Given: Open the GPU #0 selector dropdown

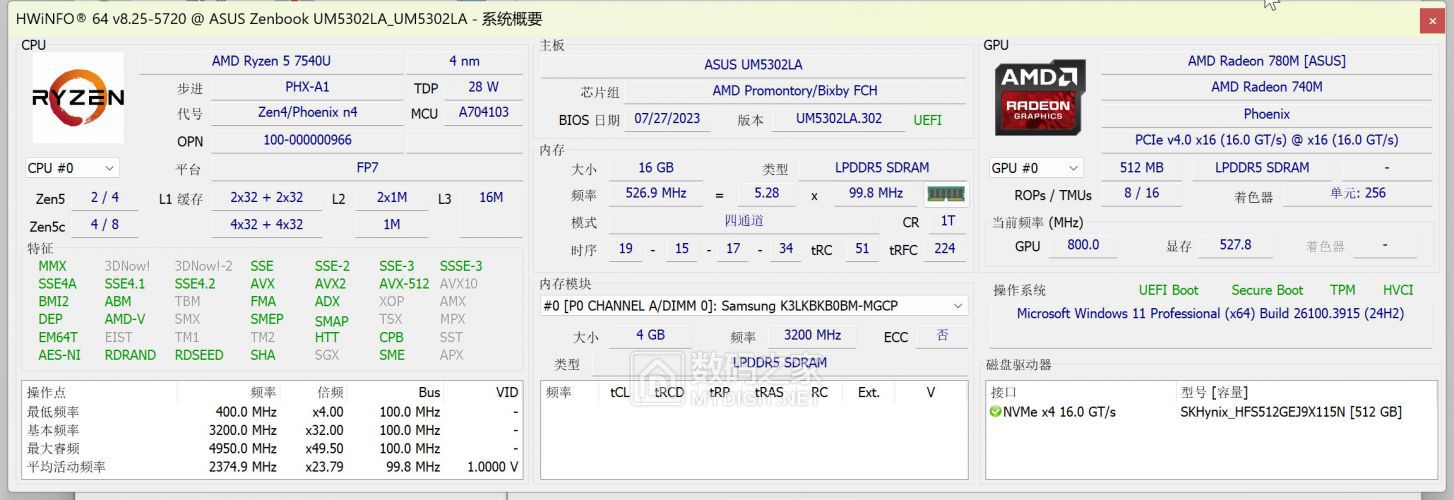Looking at the screenshot, I should 1036,168.
